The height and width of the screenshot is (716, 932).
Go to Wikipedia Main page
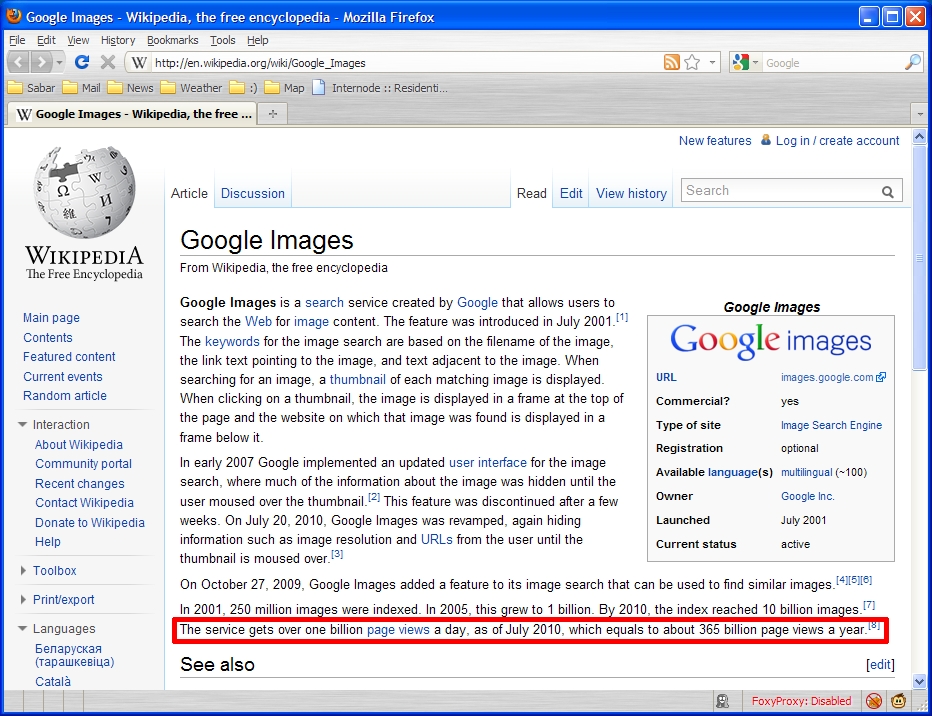click(x=51, y=318)
